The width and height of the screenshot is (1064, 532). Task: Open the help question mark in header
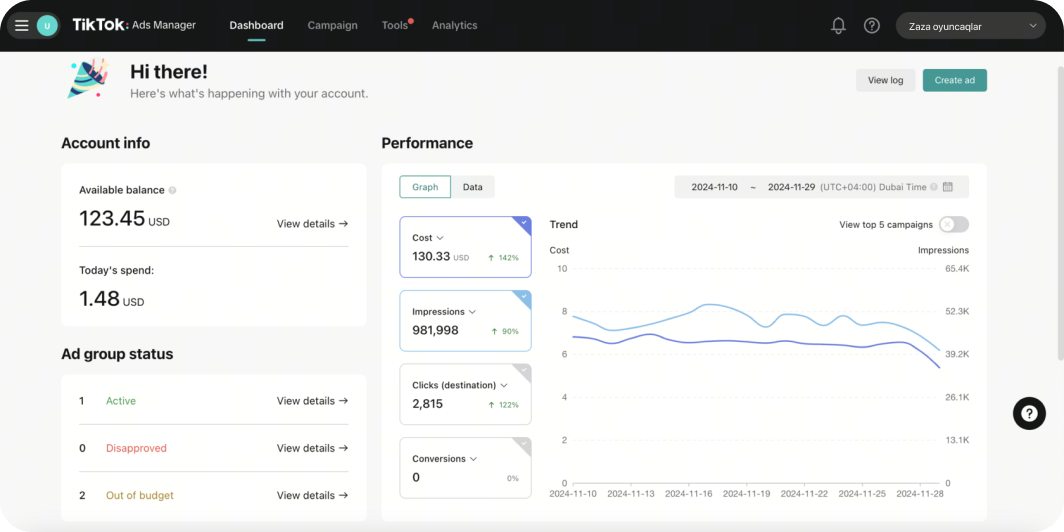tap(872, 26)
